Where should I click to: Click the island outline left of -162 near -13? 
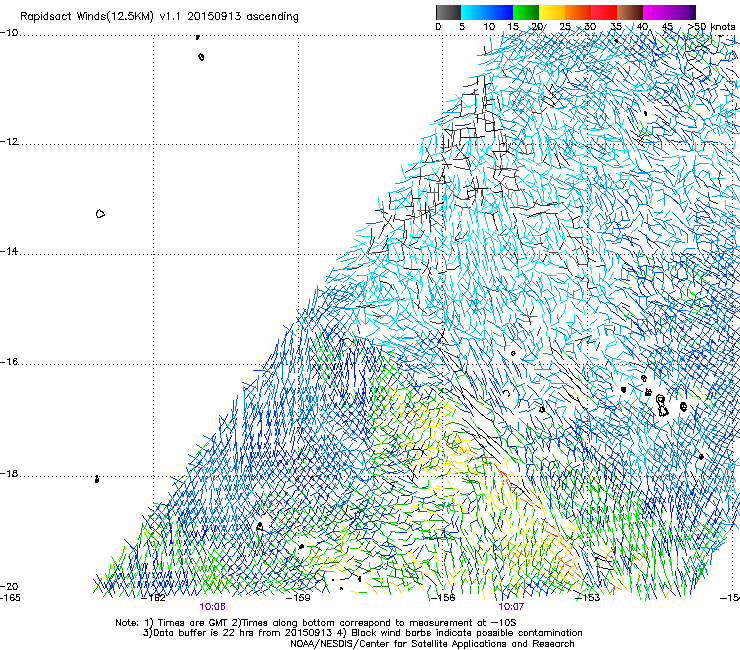pos(100,214)
